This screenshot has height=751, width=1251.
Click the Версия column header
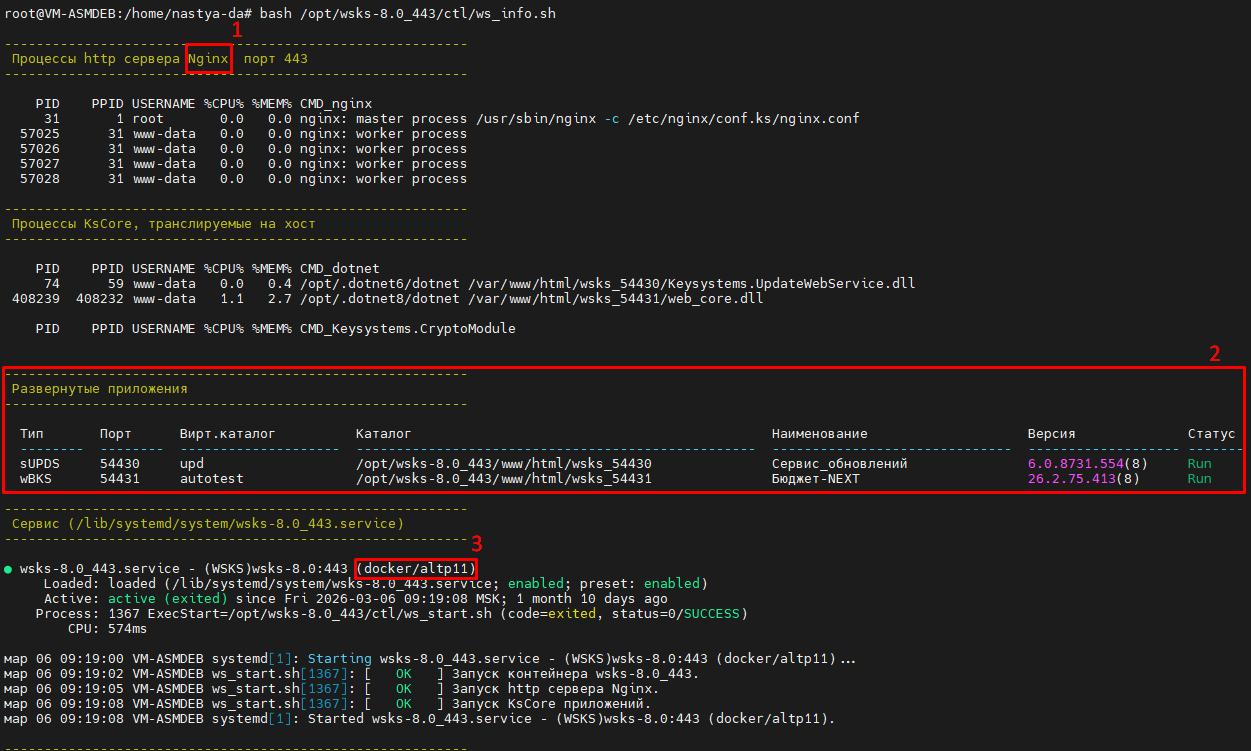coord(1051,434)
